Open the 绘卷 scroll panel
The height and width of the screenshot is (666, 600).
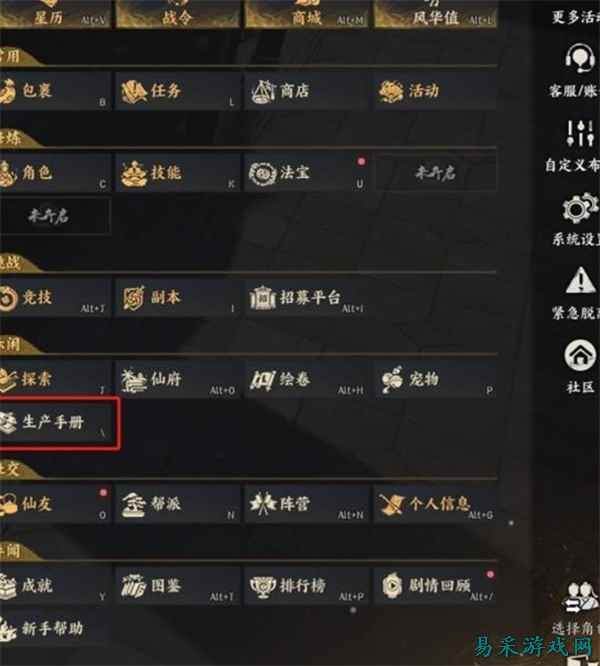pyautogui.click(x=307, y=379)
